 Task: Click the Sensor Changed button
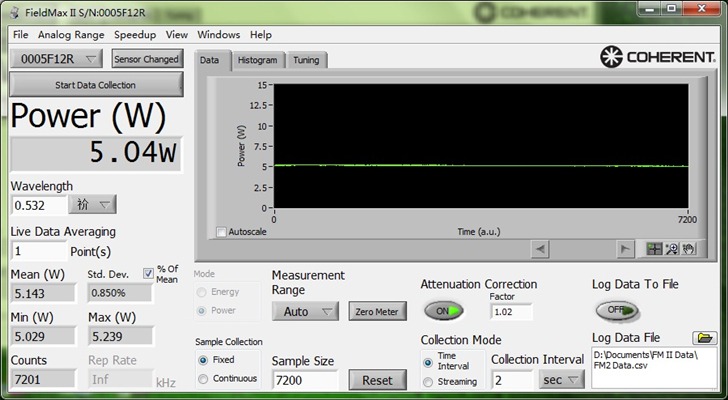point(147,59)
